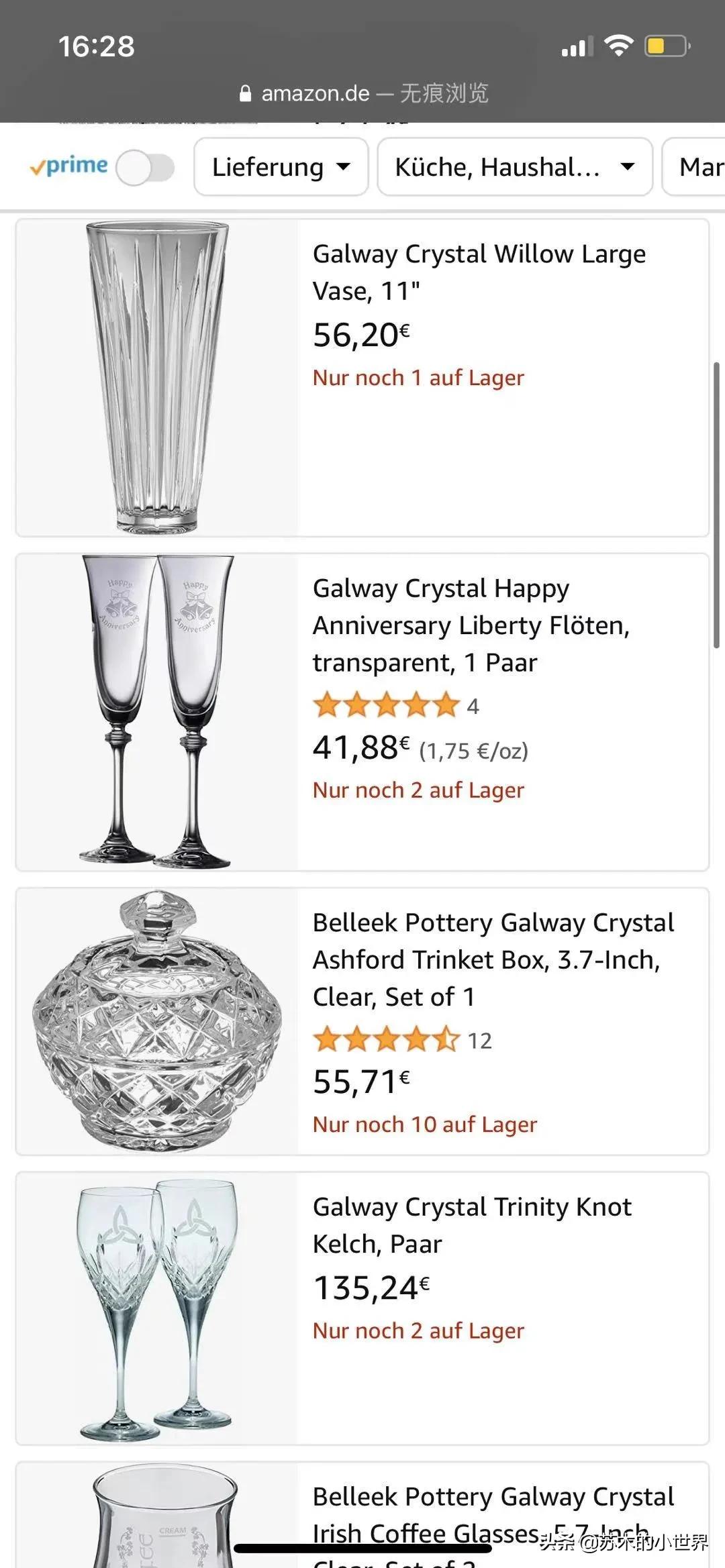View star ratings for Ashford Trinket Box

[x=386, y=1040]
